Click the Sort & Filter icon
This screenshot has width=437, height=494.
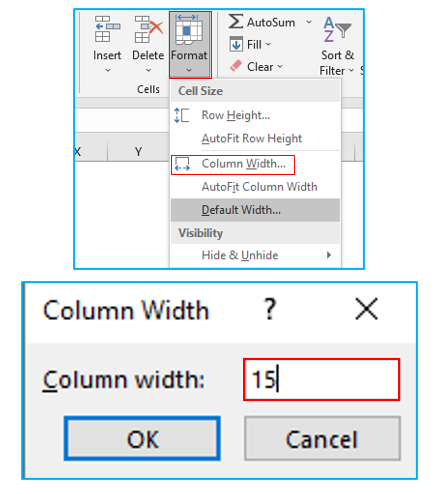[x=337, y=29]
